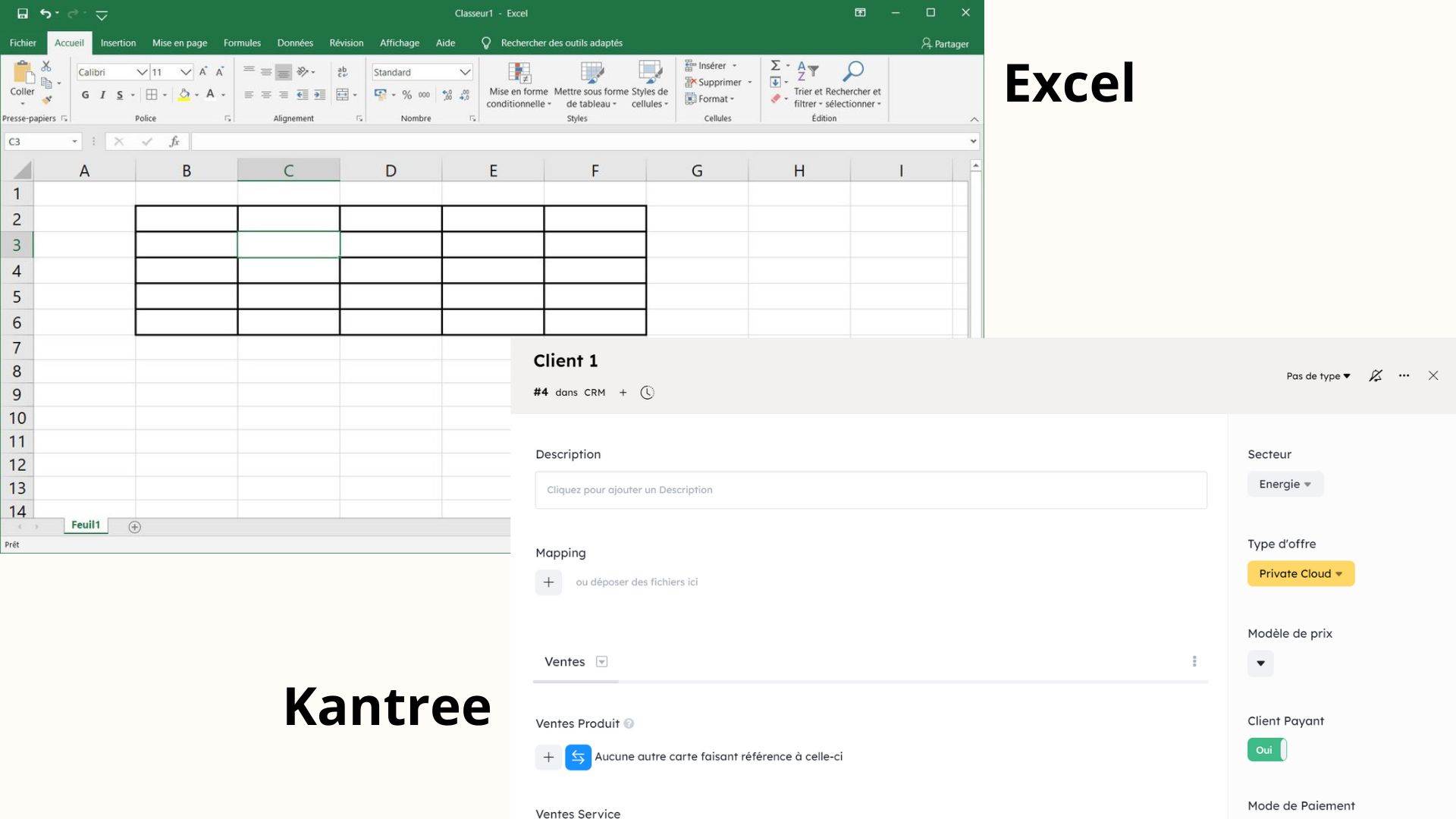Switch to the Mise en page tab
This screenshot has height=819, width=1456.
coord(180,43)
